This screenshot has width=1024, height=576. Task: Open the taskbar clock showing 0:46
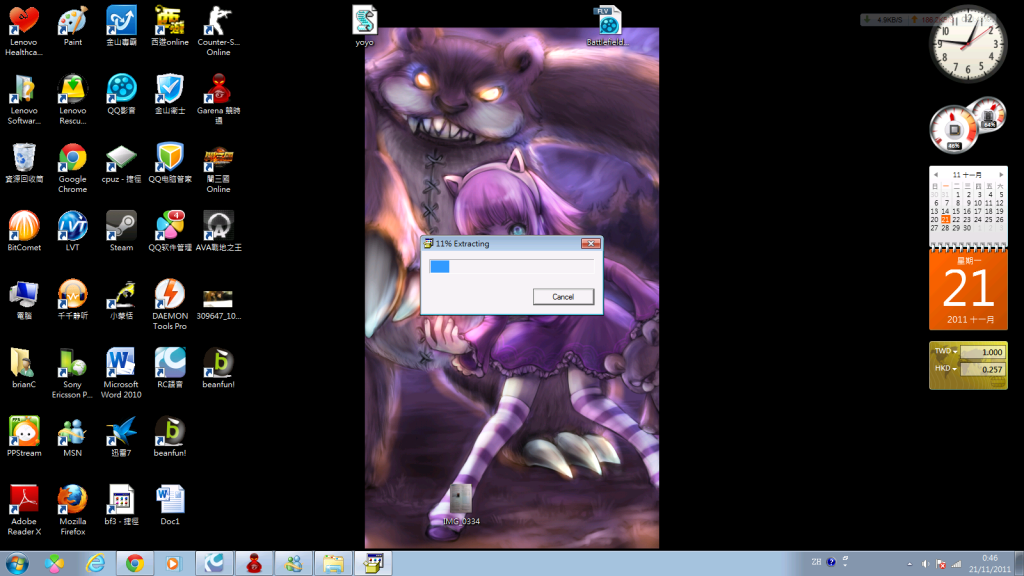[990, 564]
